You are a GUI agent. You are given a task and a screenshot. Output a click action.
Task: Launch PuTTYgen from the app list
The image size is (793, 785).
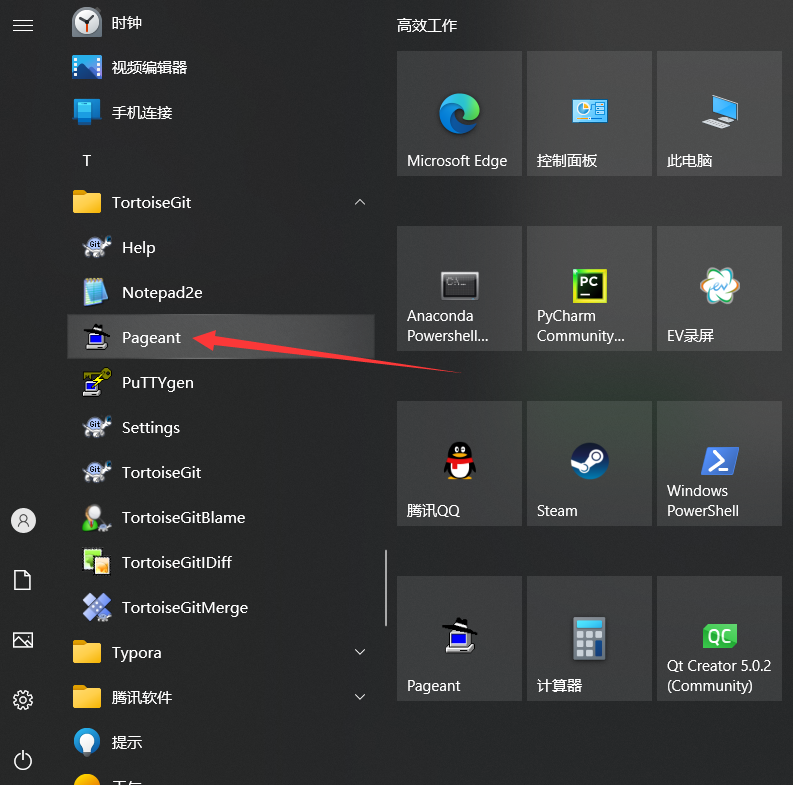(x=157, y=383)
